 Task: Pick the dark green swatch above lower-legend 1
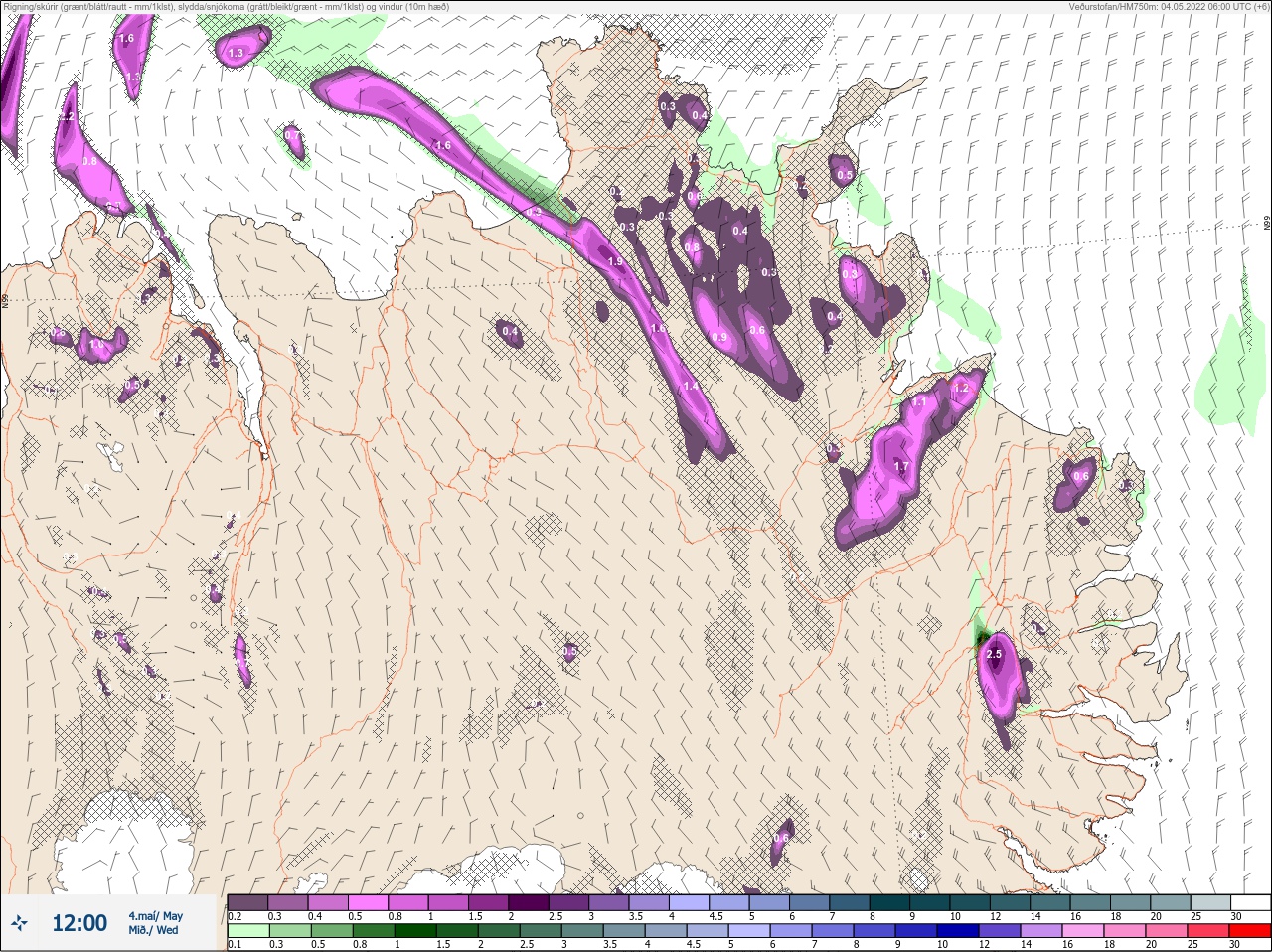tap(415, 931)
